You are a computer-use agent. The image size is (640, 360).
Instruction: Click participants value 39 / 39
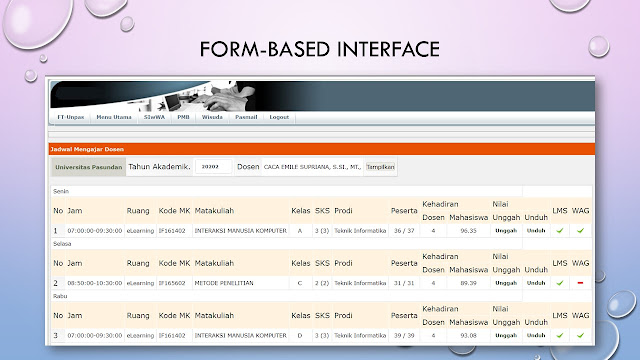point(404,335)
